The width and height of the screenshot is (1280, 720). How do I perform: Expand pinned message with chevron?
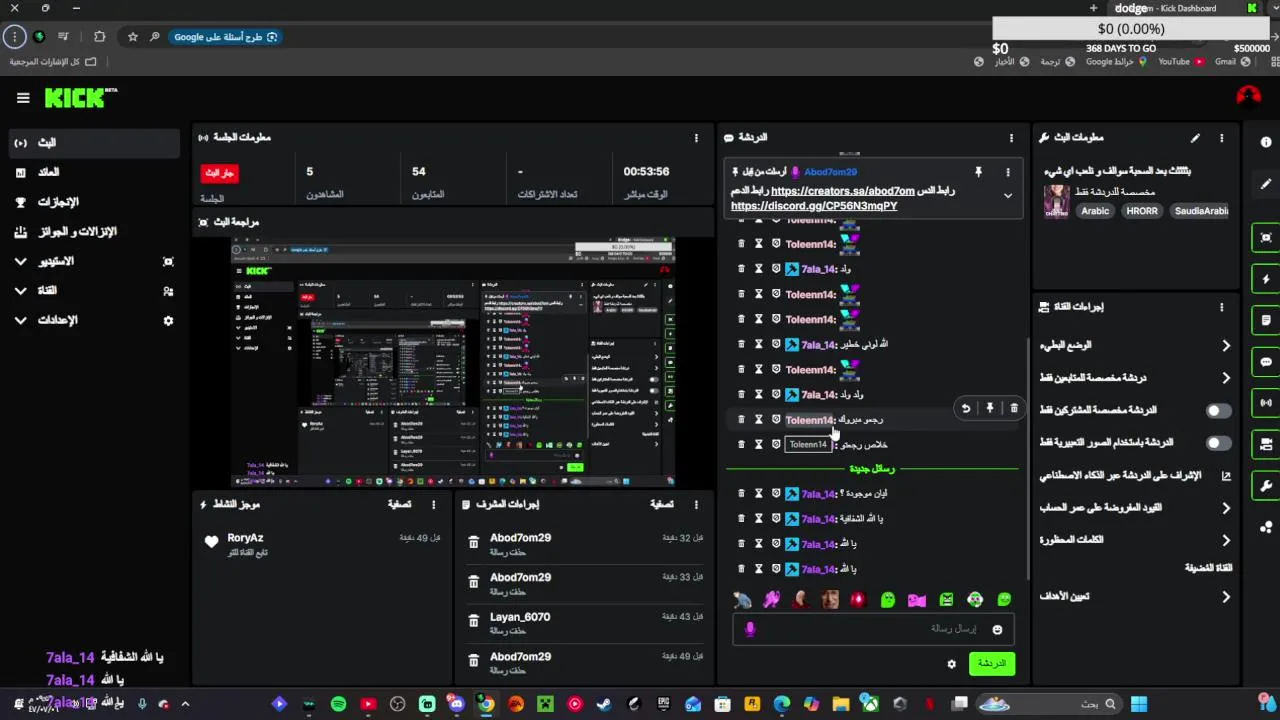(x=1007, y=196)
